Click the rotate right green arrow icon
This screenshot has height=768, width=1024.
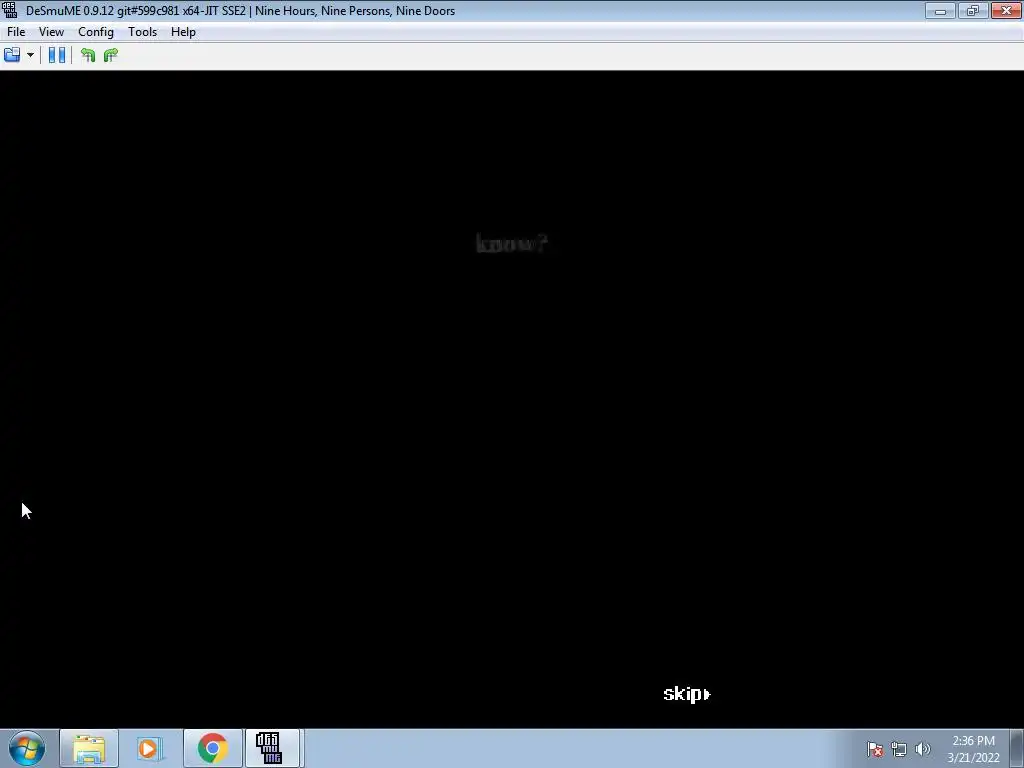(x=111, y=56)
